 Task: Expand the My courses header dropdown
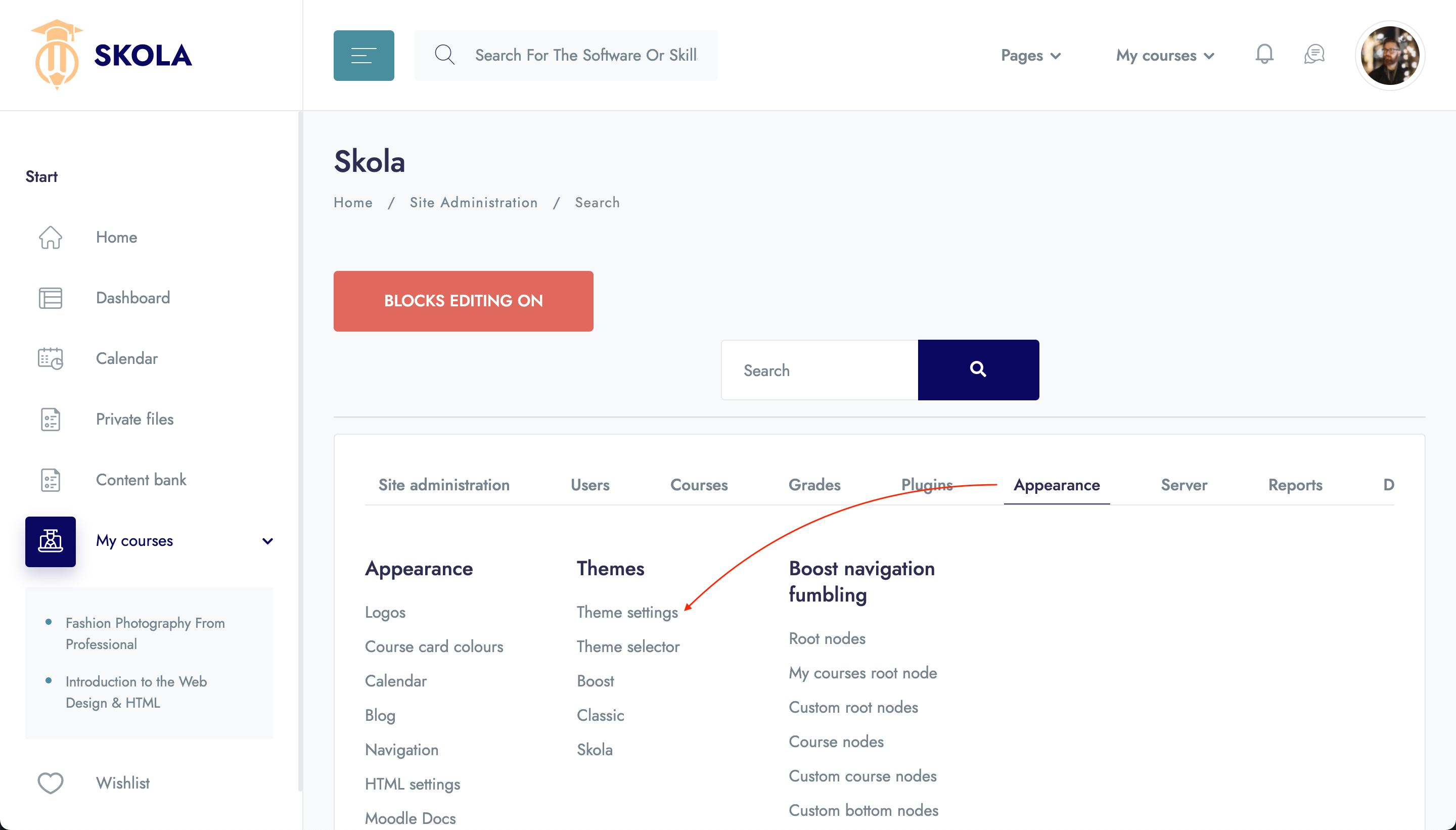click(x=1165, y=55)
